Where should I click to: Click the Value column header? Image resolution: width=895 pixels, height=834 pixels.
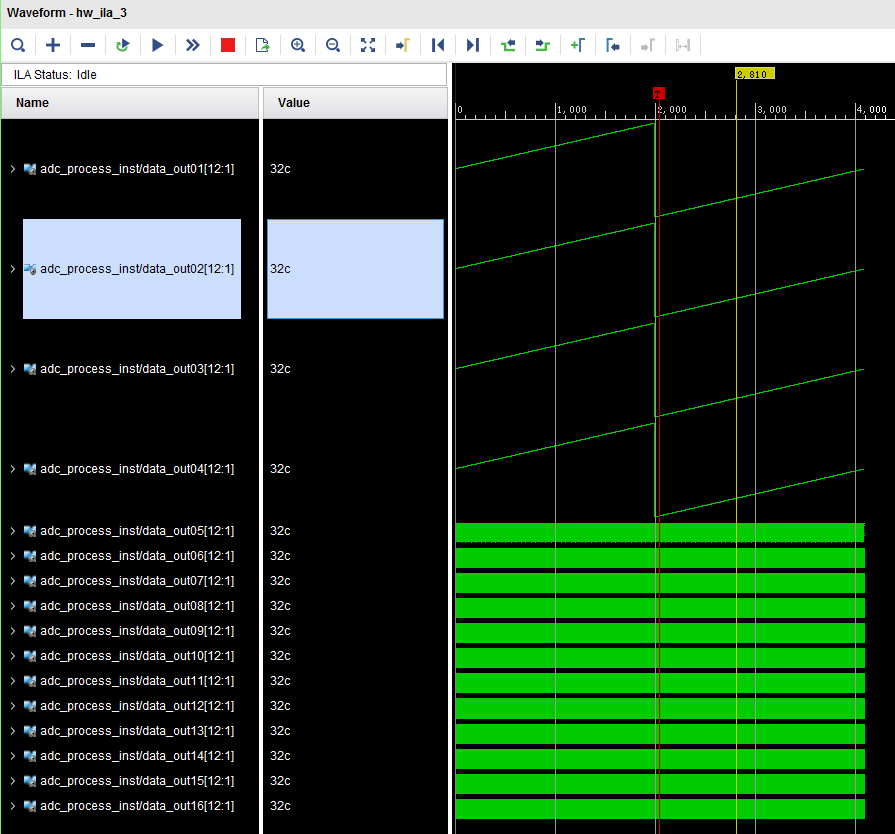click(x=355, y=103)
